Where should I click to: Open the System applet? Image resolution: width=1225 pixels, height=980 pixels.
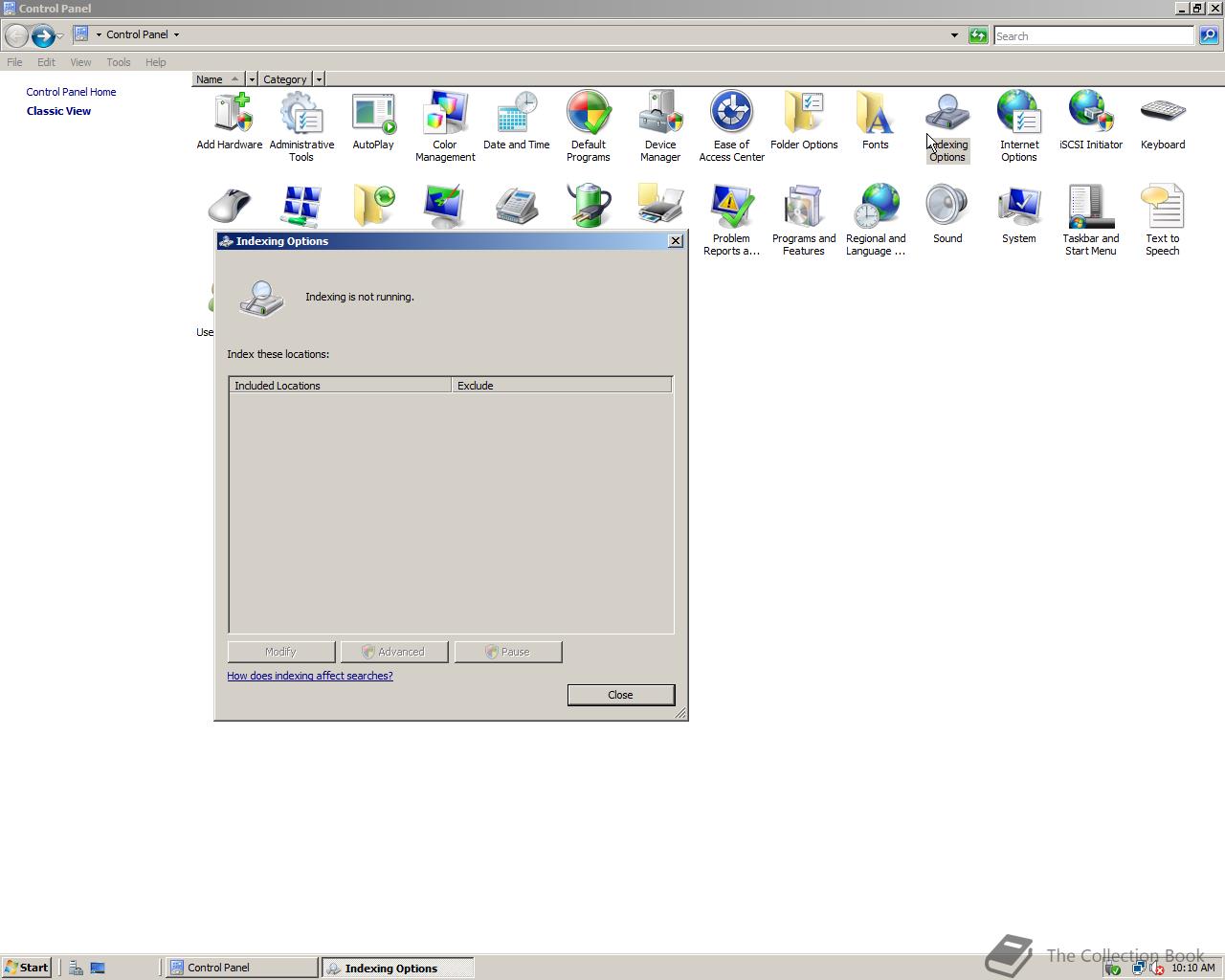1019,215
